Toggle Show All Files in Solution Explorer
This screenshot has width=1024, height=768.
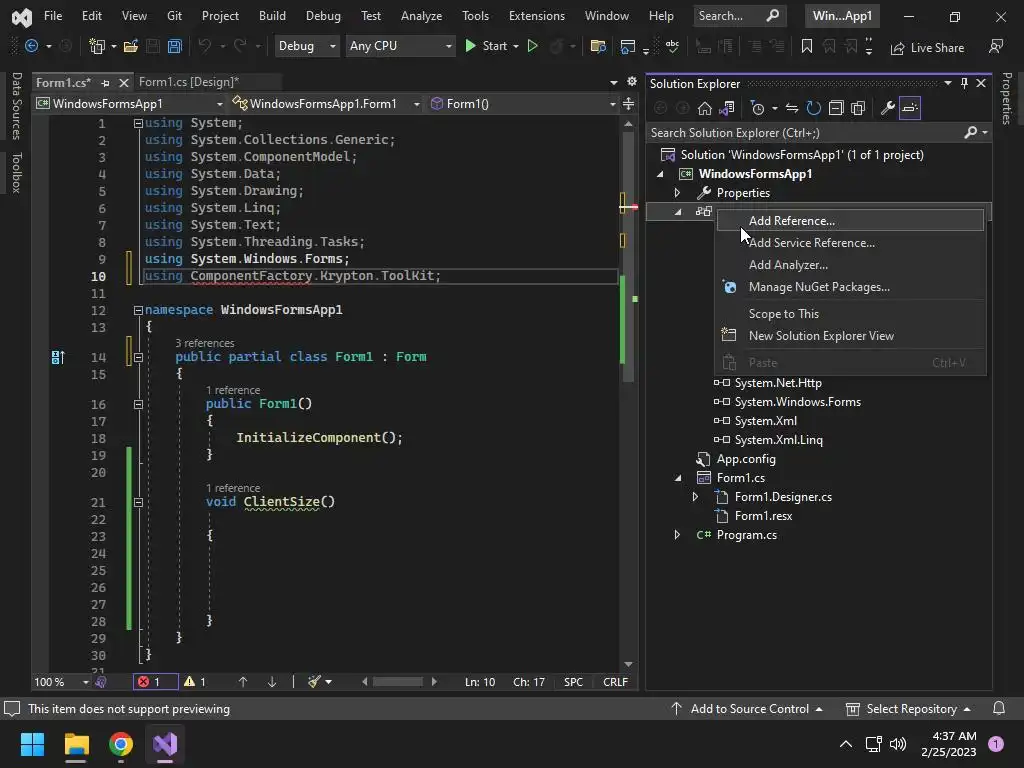(858, 108)
